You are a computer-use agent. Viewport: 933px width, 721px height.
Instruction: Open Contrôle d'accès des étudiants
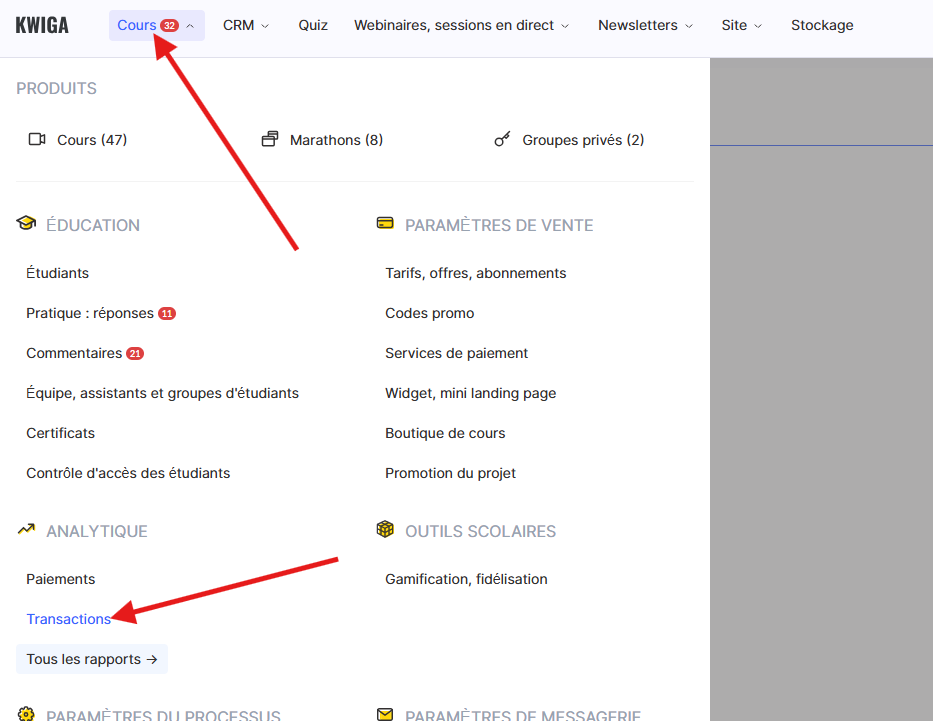pos(128,473)
